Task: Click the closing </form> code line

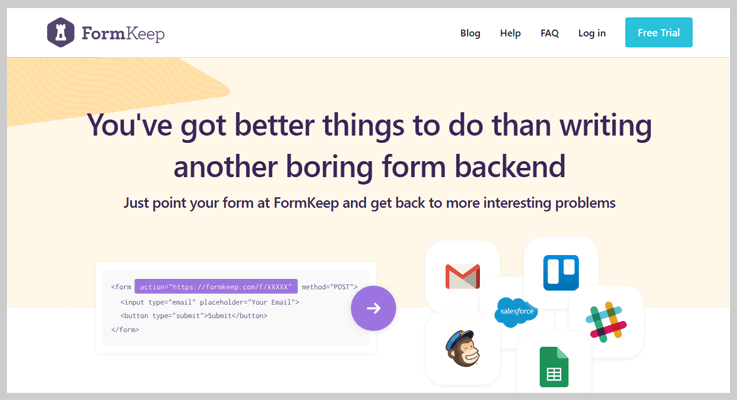Action: (x=125, y=329)
